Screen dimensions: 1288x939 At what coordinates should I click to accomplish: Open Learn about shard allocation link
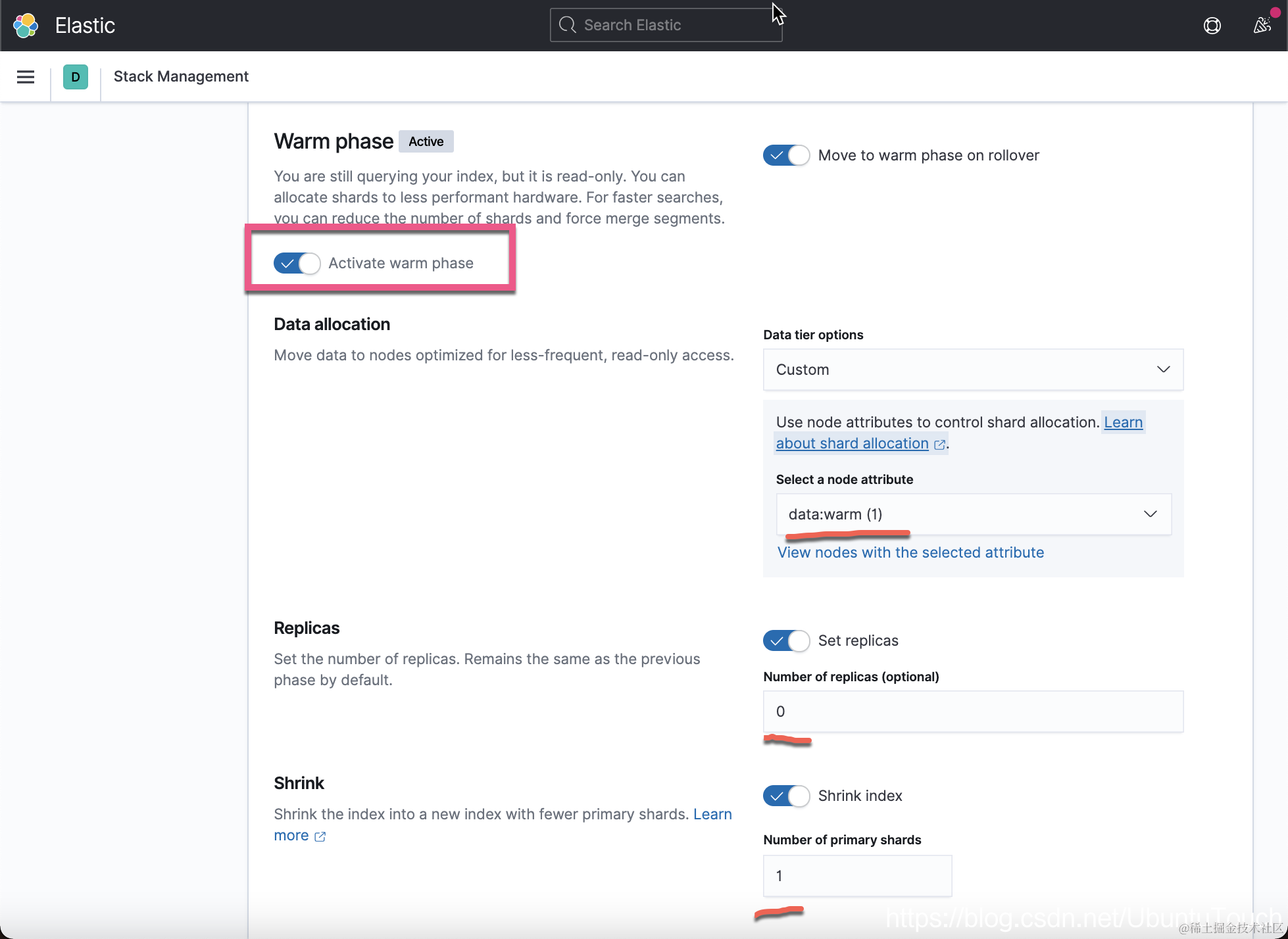point(853,443)
